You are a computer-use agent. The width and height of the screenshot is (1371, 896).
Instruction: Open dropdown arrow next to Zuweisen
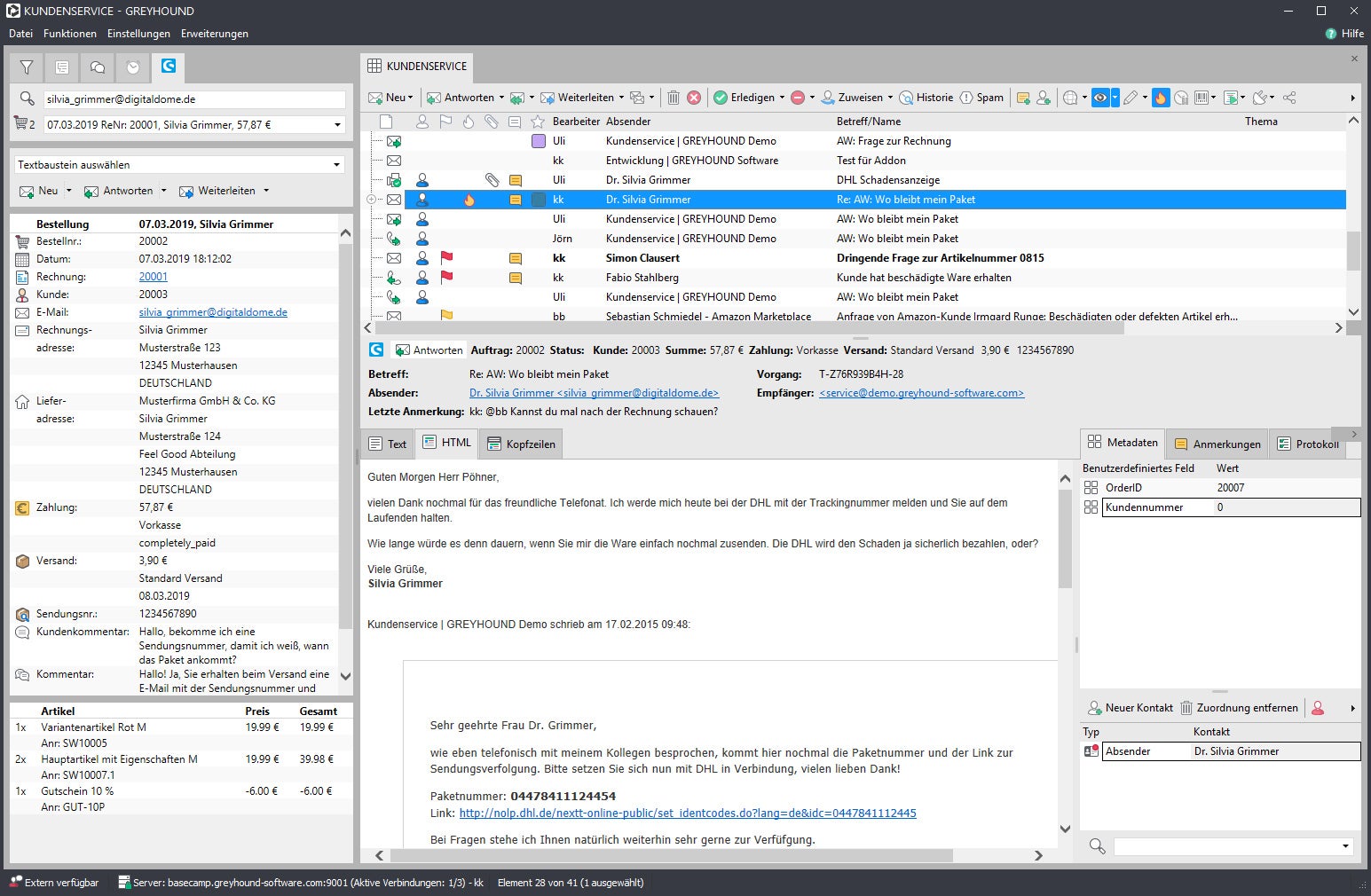[890, 98]
